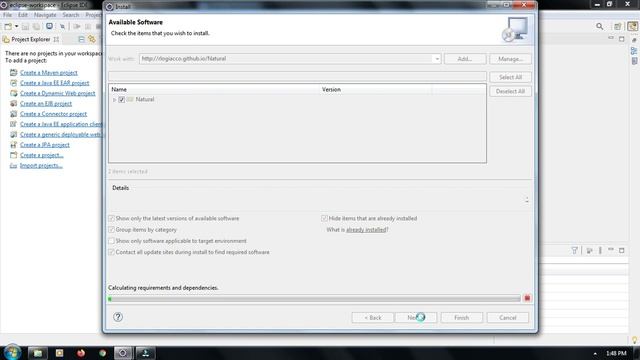Click the Help question mark icon
The width and height of the screenshot is (640, 360).
(x=118, y=317)
